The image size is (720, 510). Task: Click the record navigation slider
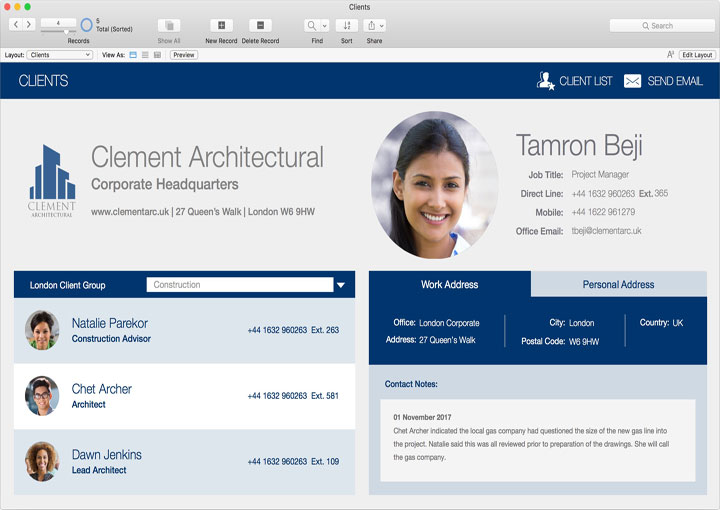click(58, 32)
